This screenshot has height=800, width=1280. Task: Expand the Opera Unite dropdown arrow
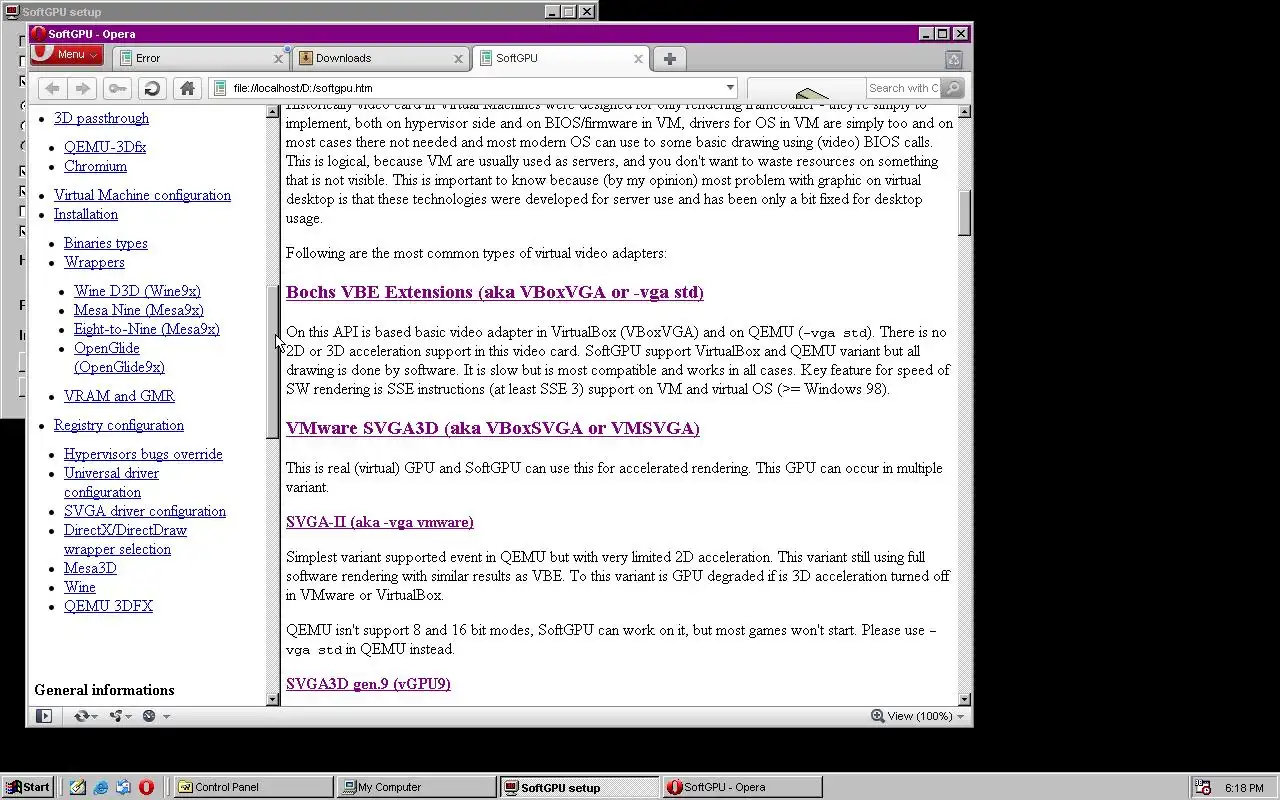(130, 717)
